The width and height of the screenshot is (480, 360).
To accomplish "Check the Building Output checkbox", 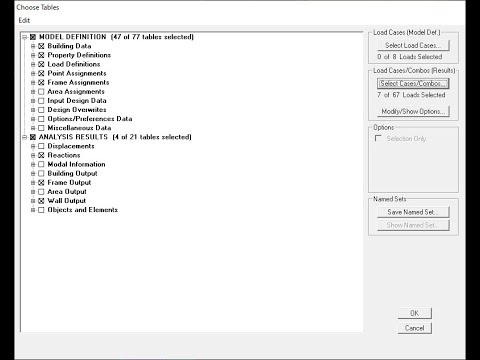I will pos(41,173).
